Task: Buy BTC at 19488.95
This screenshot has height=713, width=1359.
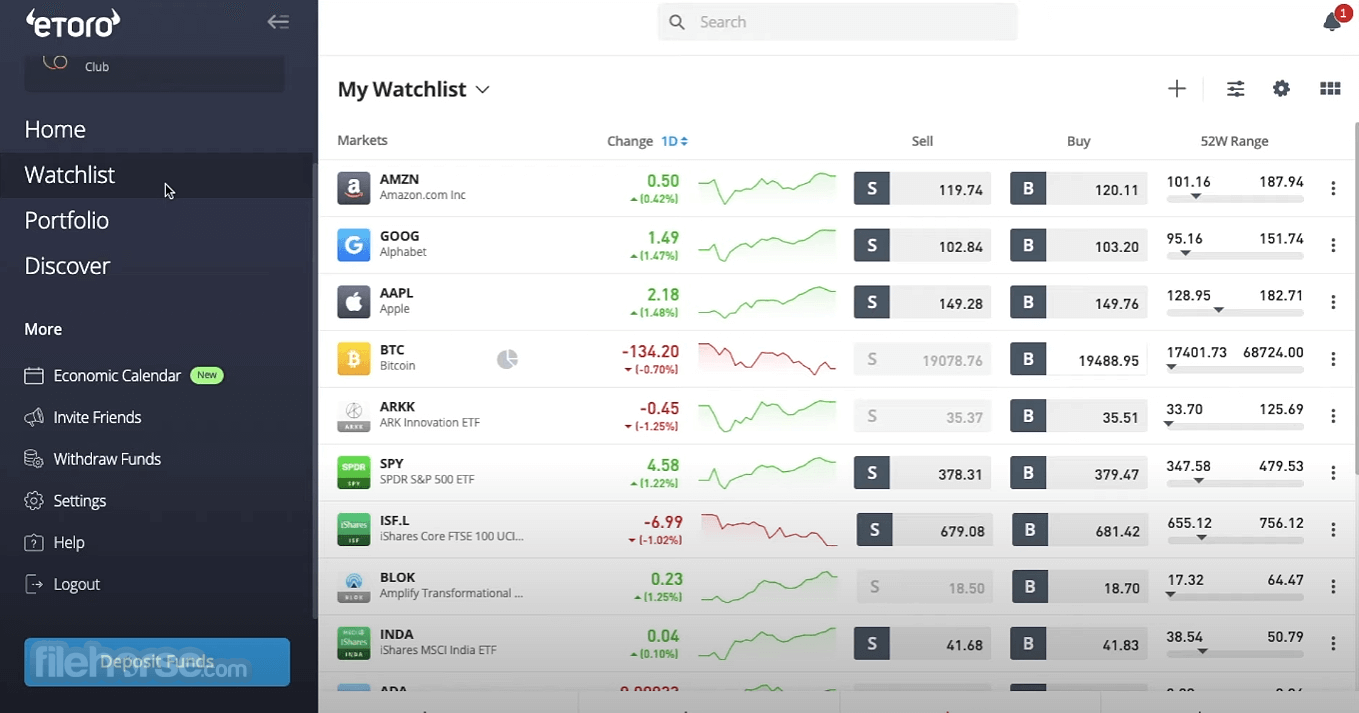Action: (x=1078, y=360)
